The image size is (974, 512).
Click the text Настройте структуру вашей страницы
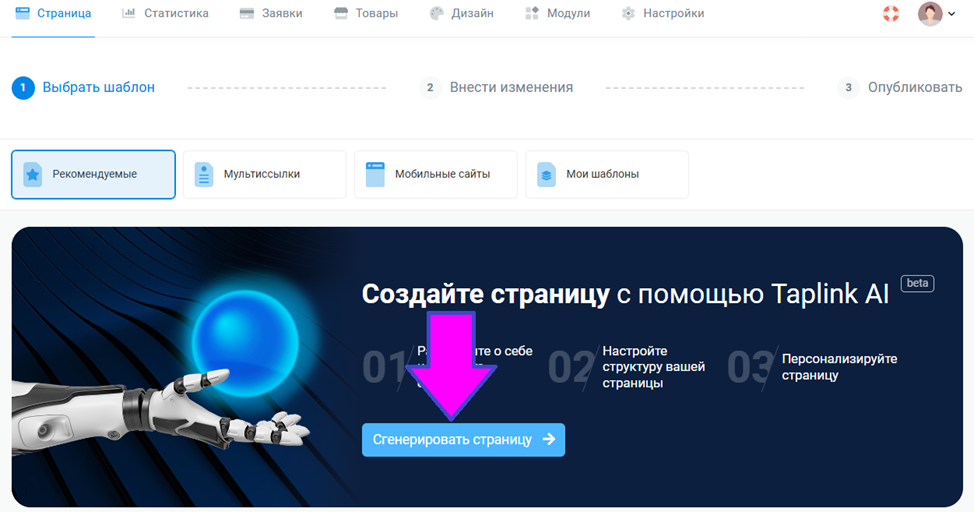653,367
